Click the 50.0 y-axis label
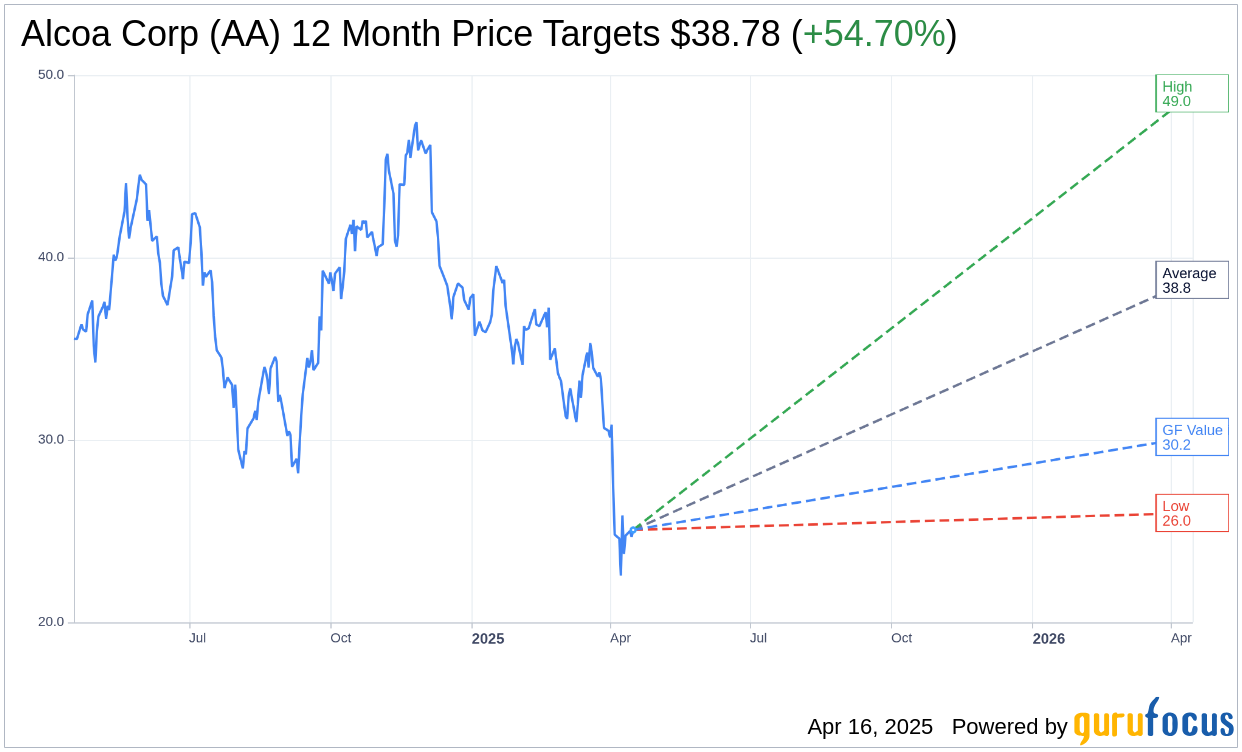The image size is (1242, 752). pos(51,75)
